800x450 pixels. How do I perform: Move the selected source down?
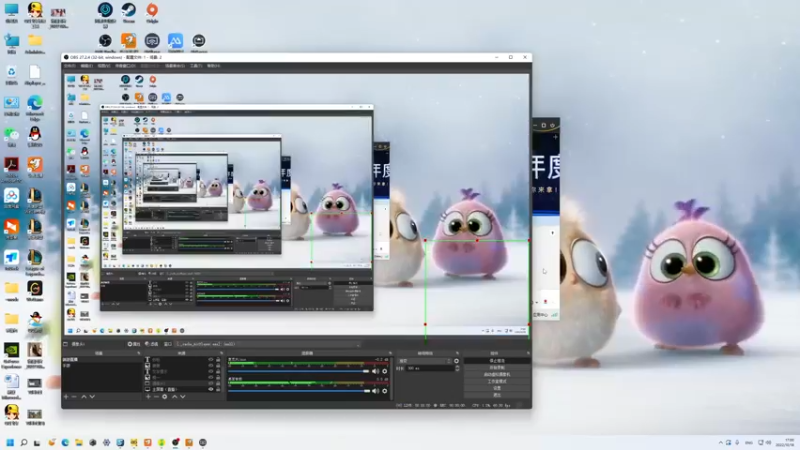click(183, 396)
